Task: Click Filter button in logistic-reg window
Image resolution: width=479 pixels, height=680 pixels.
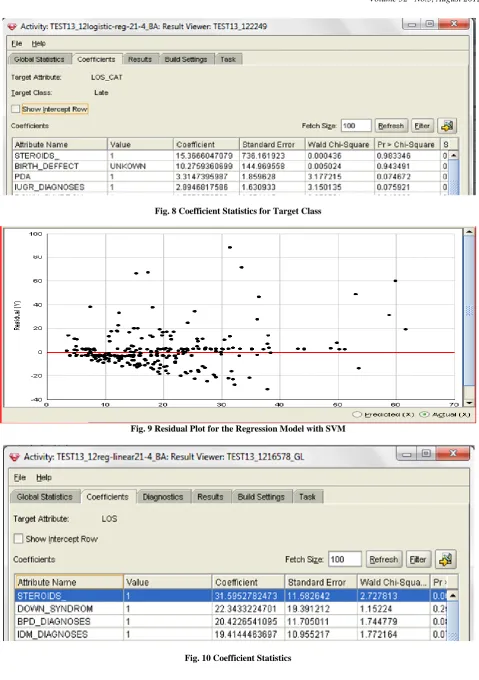Action: click(422, 126)
